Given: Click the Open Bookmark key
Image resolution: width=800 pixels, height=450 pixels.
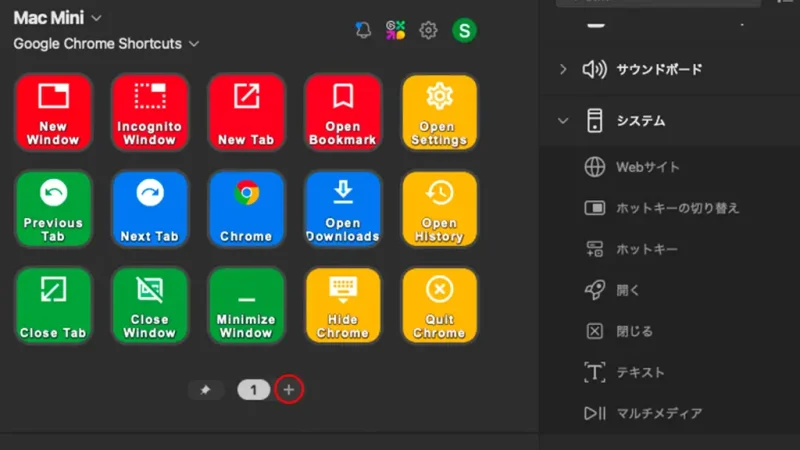Looking at the screenshot, I should [343, 112].
